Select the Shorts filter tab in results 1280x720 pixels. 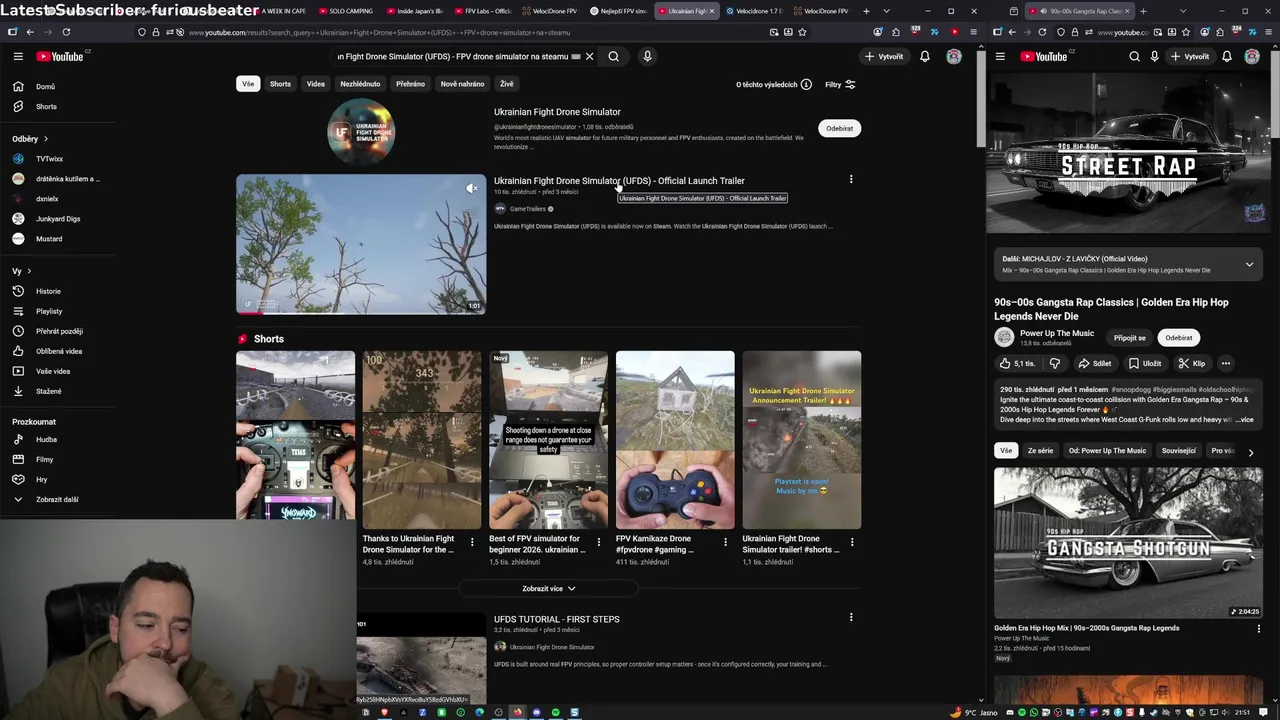(x=280, y=84)
